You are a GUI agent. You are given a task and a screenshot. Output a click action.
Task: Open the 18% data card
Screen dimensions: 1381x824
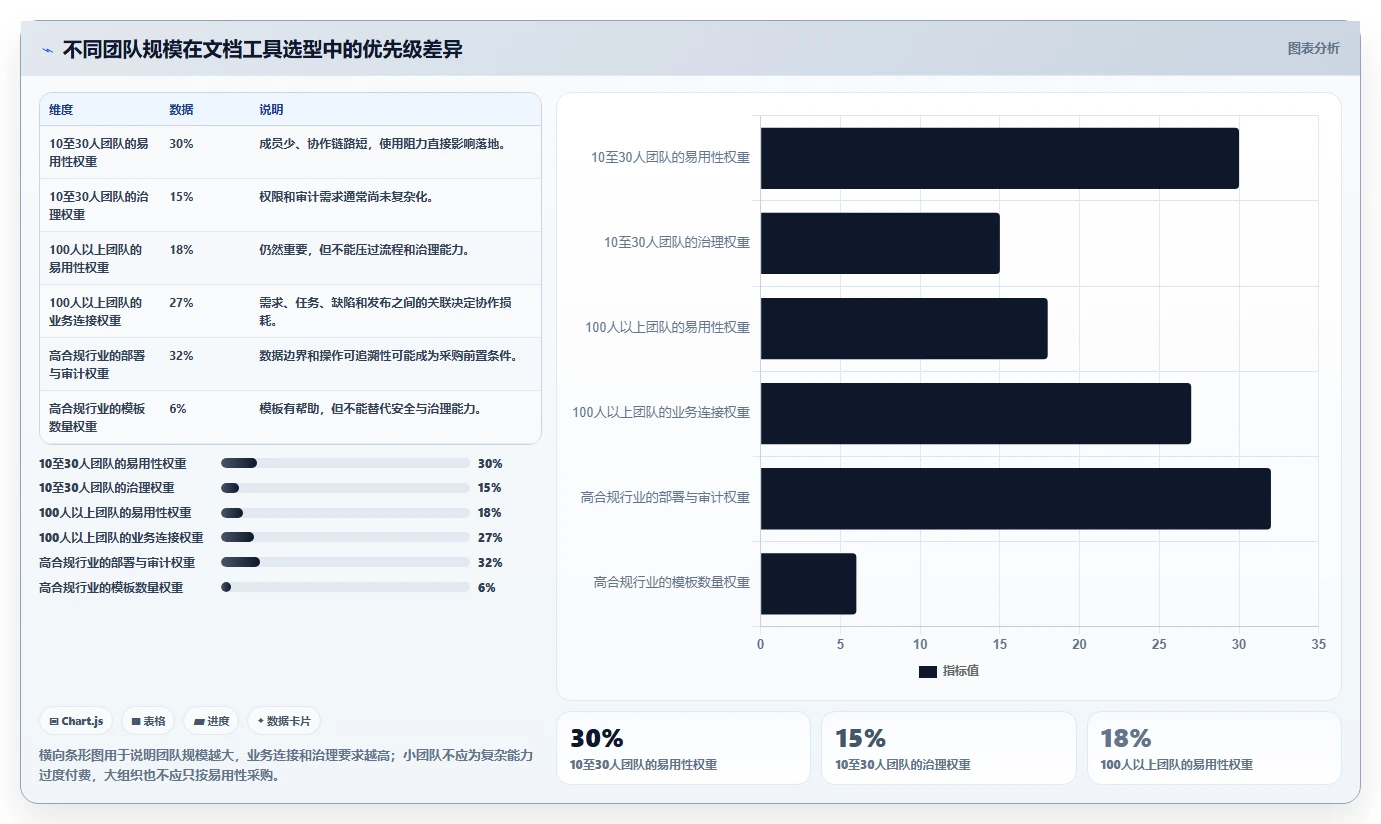[x=1214, y=748]
